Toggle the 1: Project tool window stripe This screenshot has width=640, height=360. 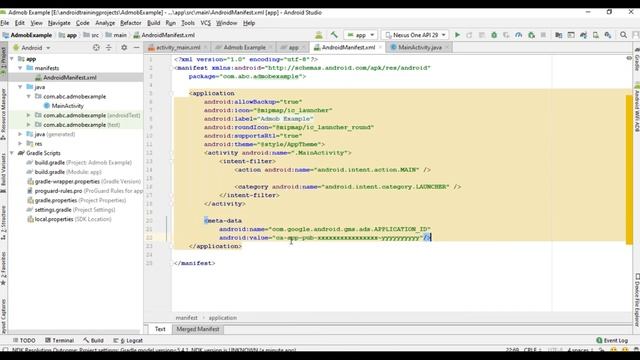pyautogui.click(x=3, y=61)
